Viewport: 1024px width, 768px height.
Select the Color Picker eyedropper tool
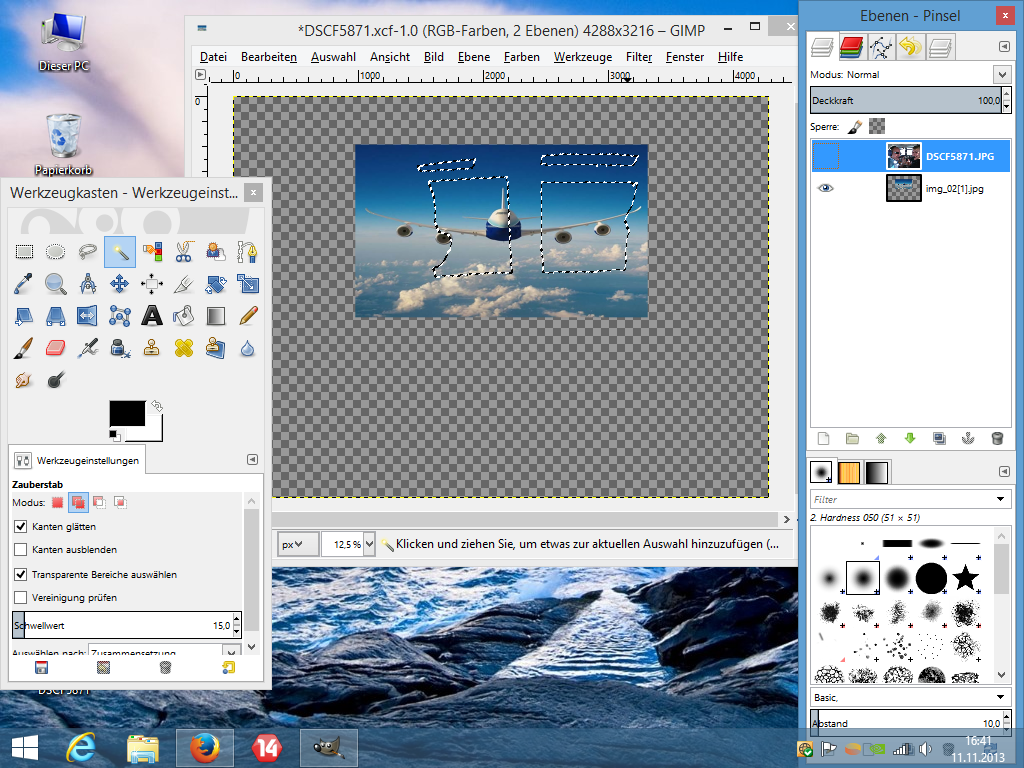click(24, 284)
